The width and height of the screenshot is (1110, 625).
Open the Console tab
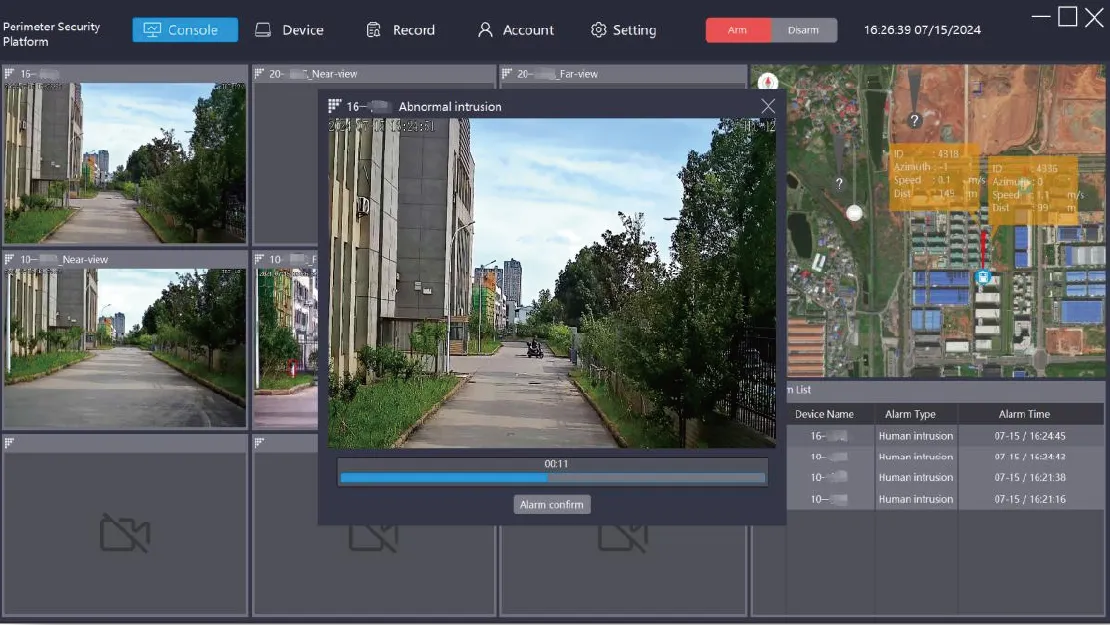point(185,30)
